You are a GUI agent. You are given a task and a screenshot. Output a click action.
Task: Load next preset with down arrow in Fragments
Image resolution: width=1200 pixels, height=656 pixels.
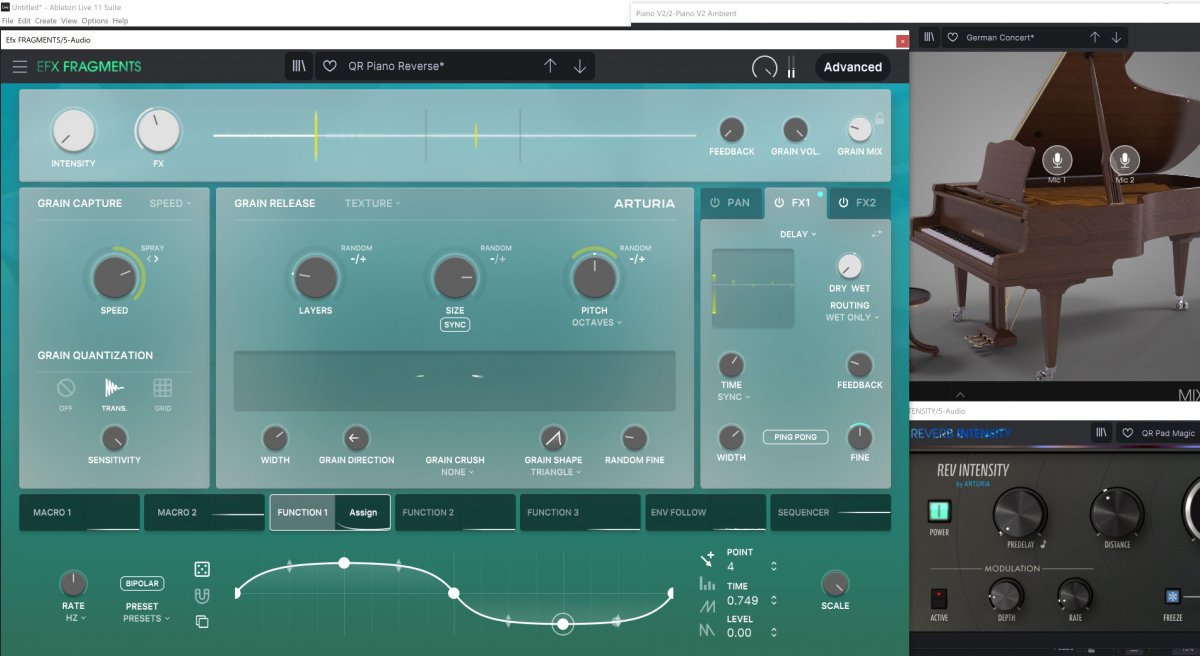pyautogui.click(x=580, y=67)
